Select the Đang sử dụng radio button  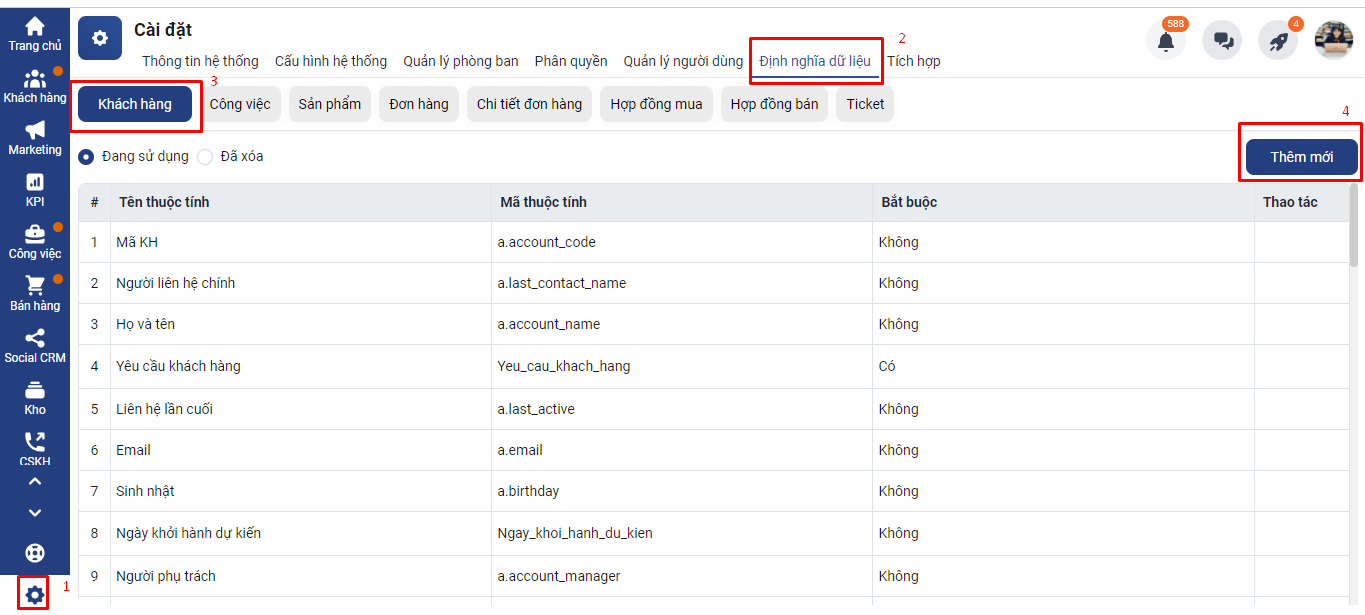[x=87, y=157]
